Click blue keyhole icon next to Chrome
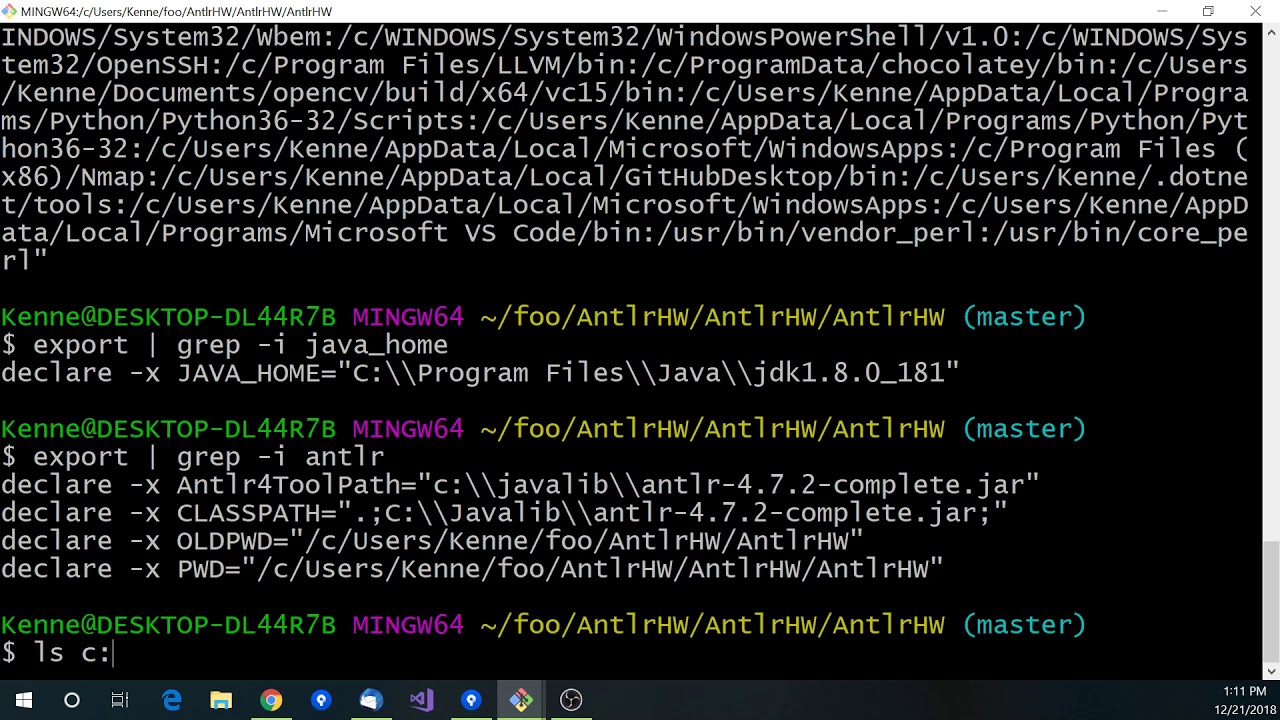Image resolution: width=1280 pixels, height=720 pixels. pos(321,700)
